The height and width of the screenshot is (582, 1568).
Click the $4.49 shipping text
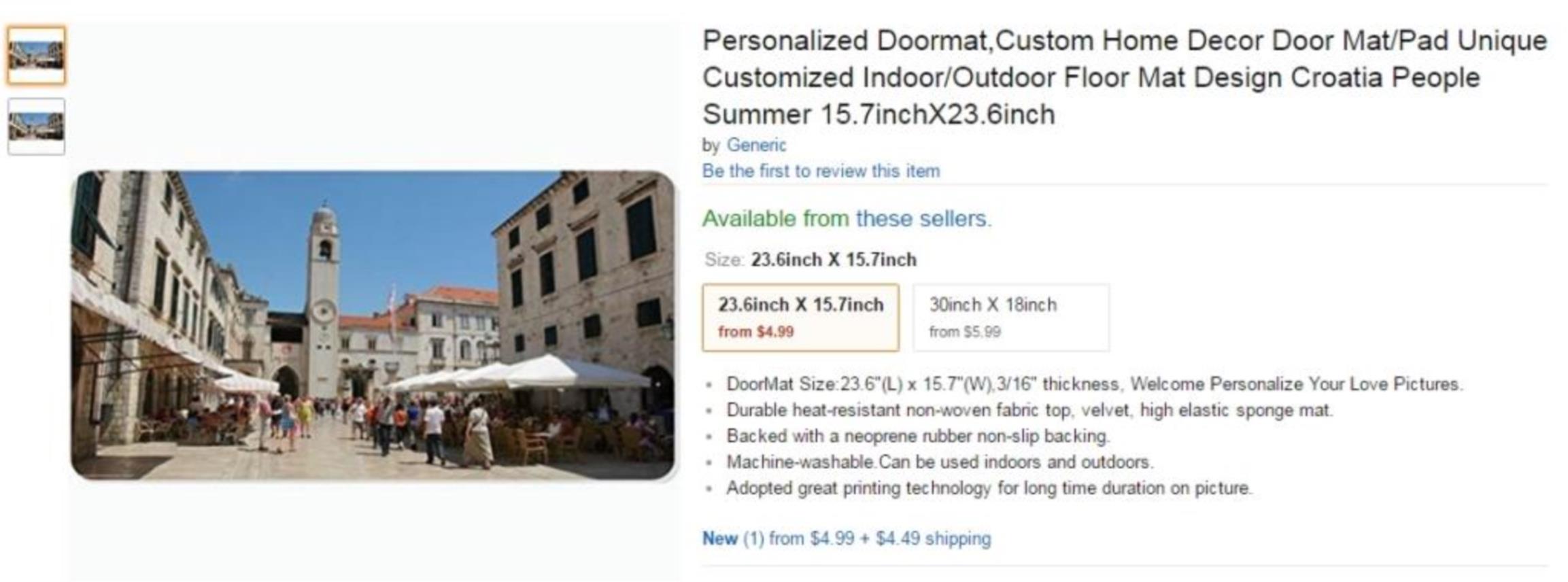pos(933,538)
